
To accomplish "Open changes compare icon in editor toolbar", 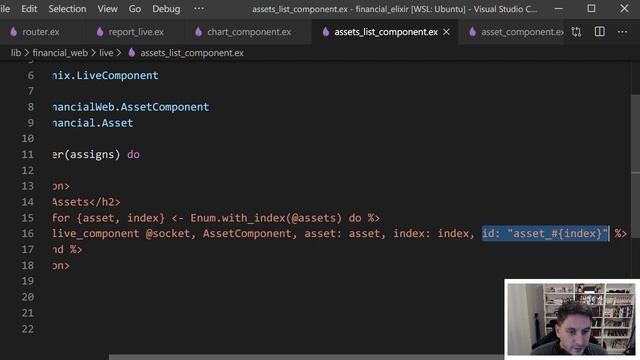I will click(576, 32).
